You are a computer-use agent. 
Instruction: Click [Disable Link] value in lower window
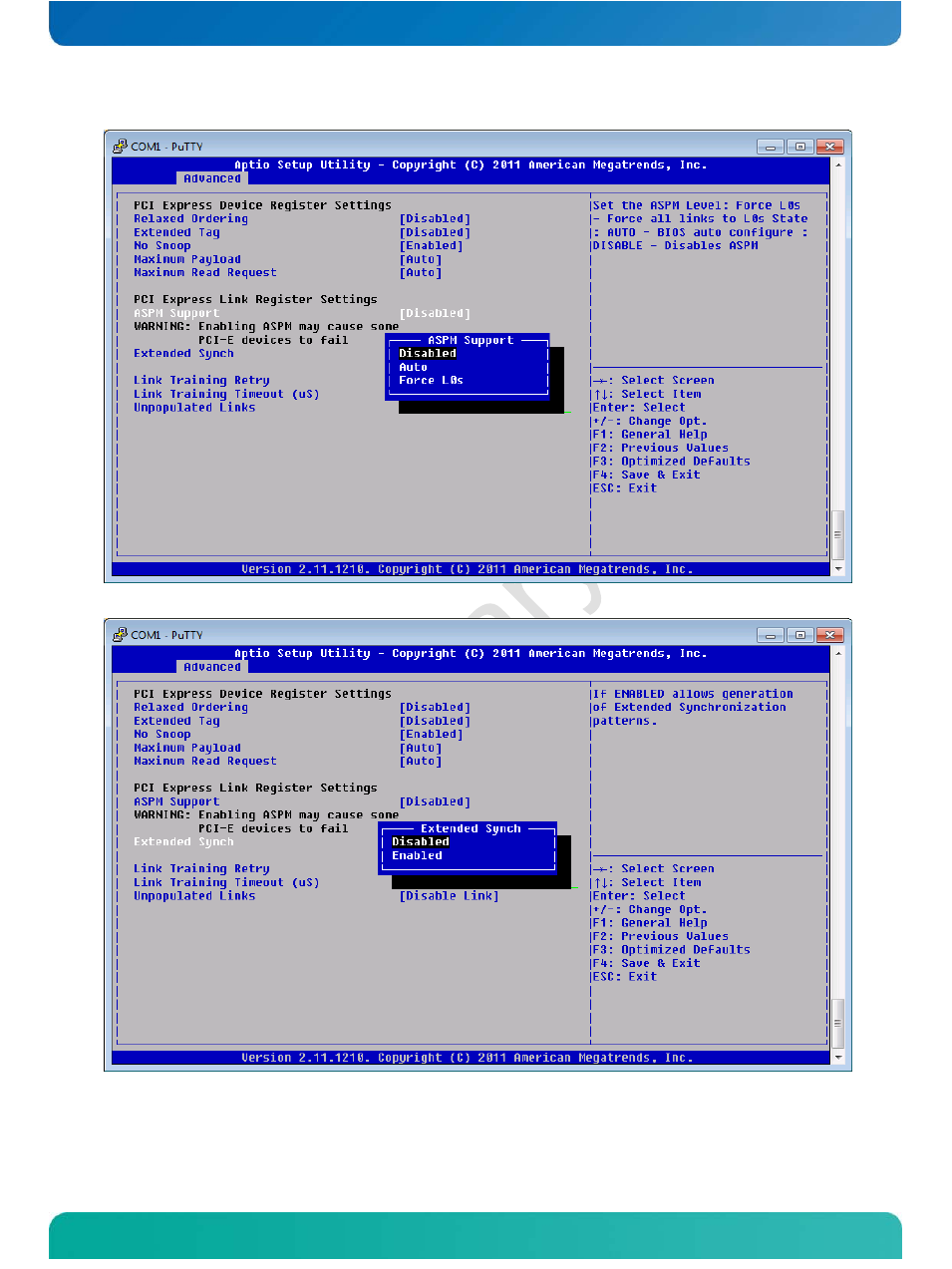click(x=449, y=895)
